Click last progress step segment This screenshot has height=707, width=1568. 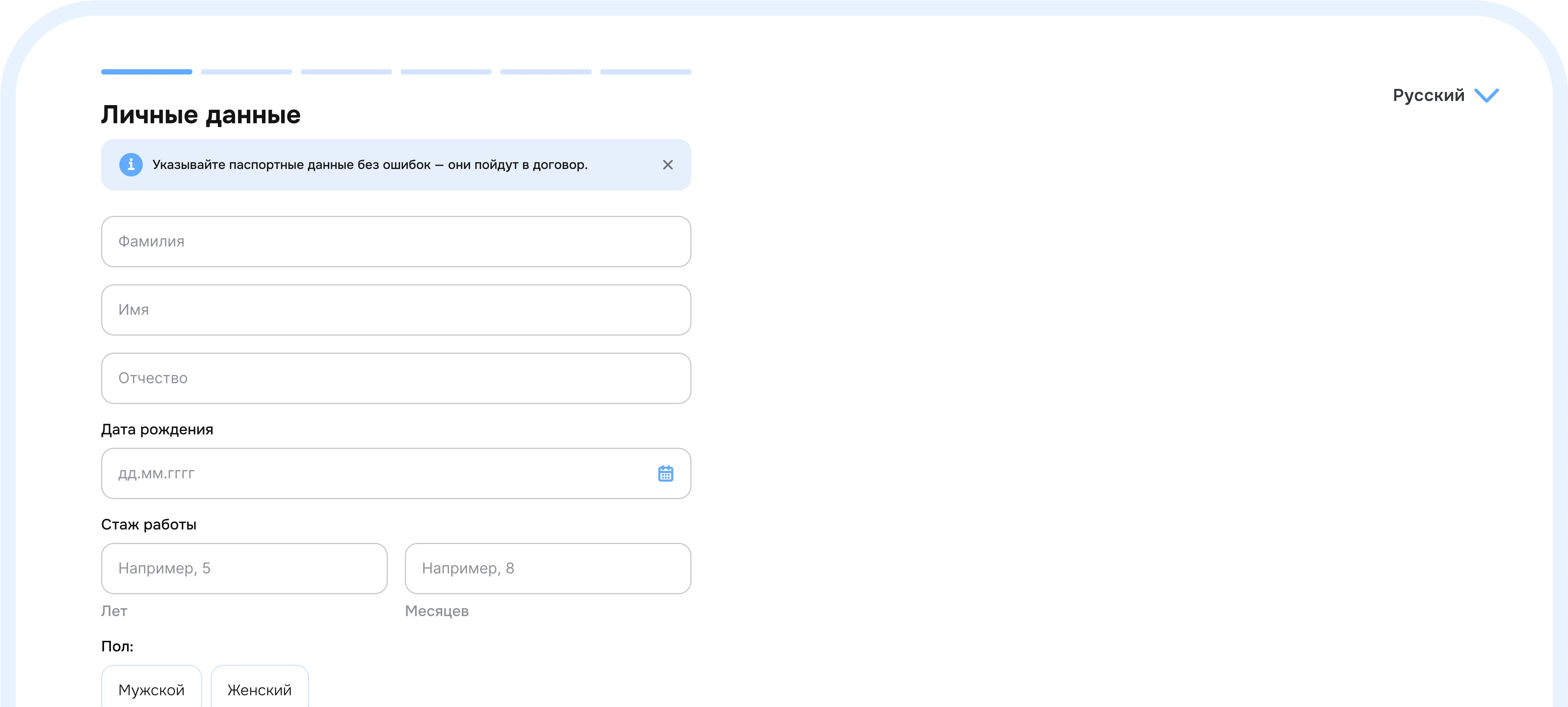click(x=646, y=72)
